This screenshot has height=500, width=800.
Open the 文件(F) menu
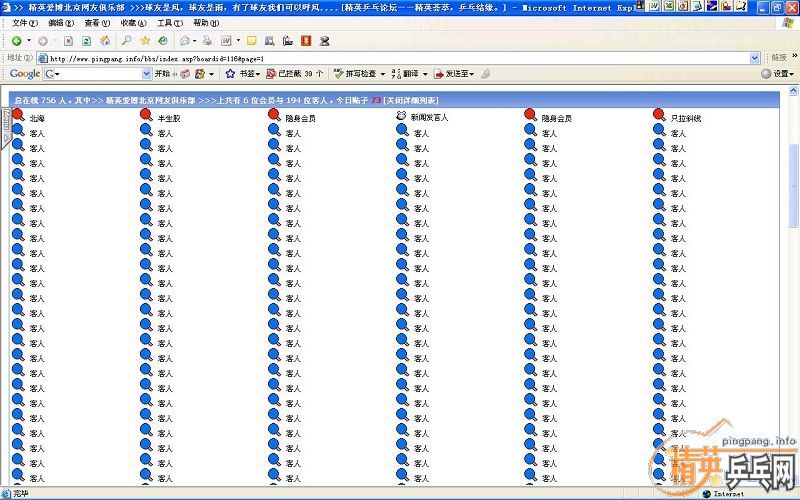pos(24,23)
